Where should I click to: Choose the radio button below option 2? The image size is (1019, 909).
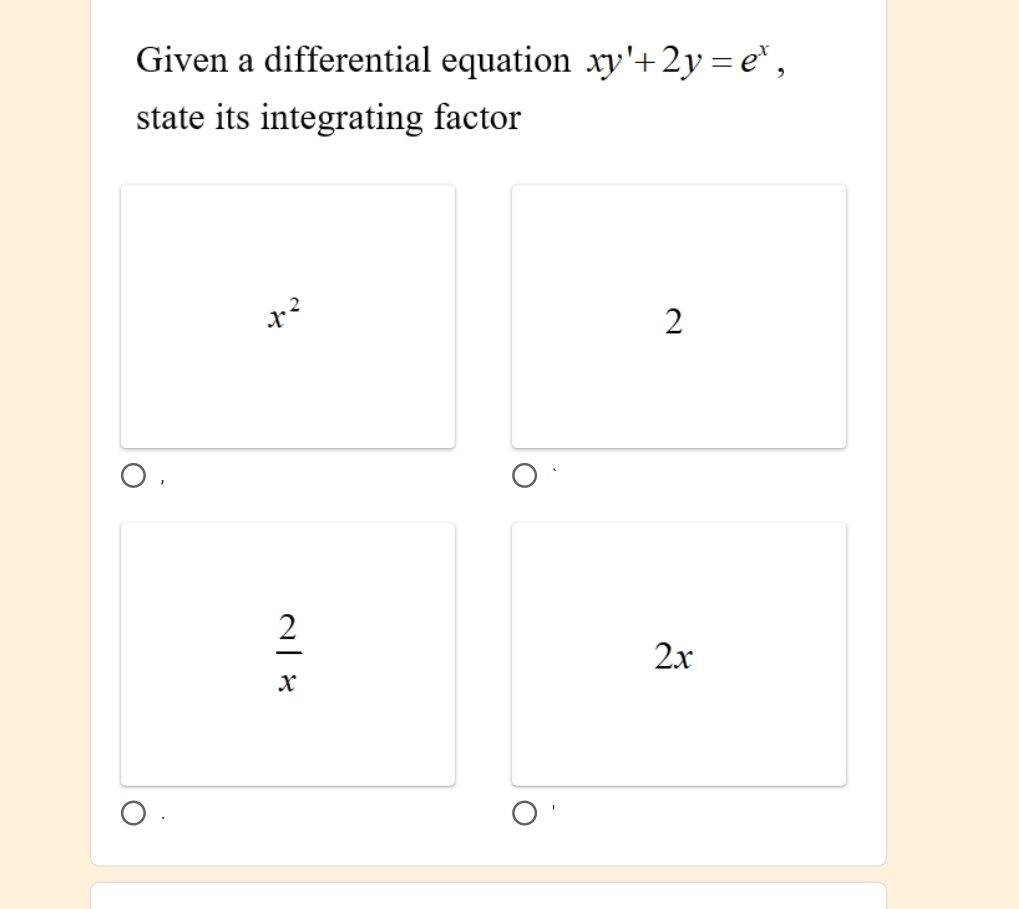tap(524, 476)
